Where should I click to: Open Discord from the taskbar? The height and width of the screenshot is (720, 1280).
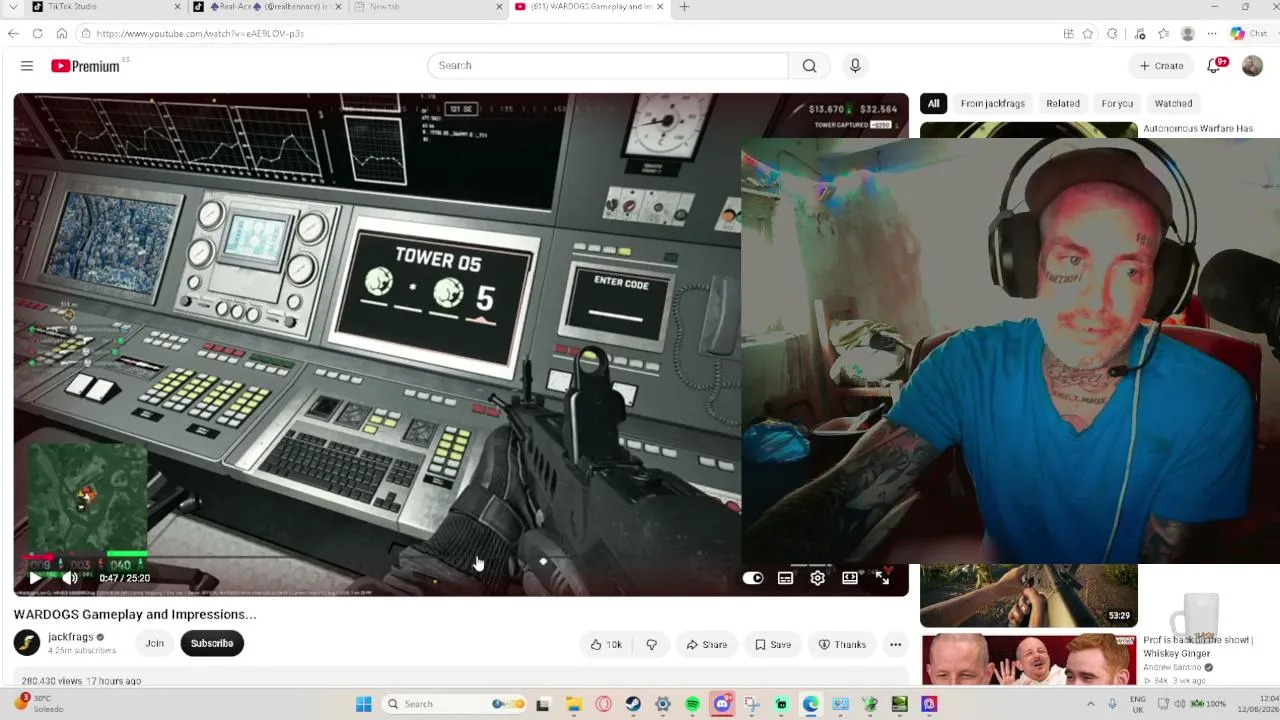[722, 704]
